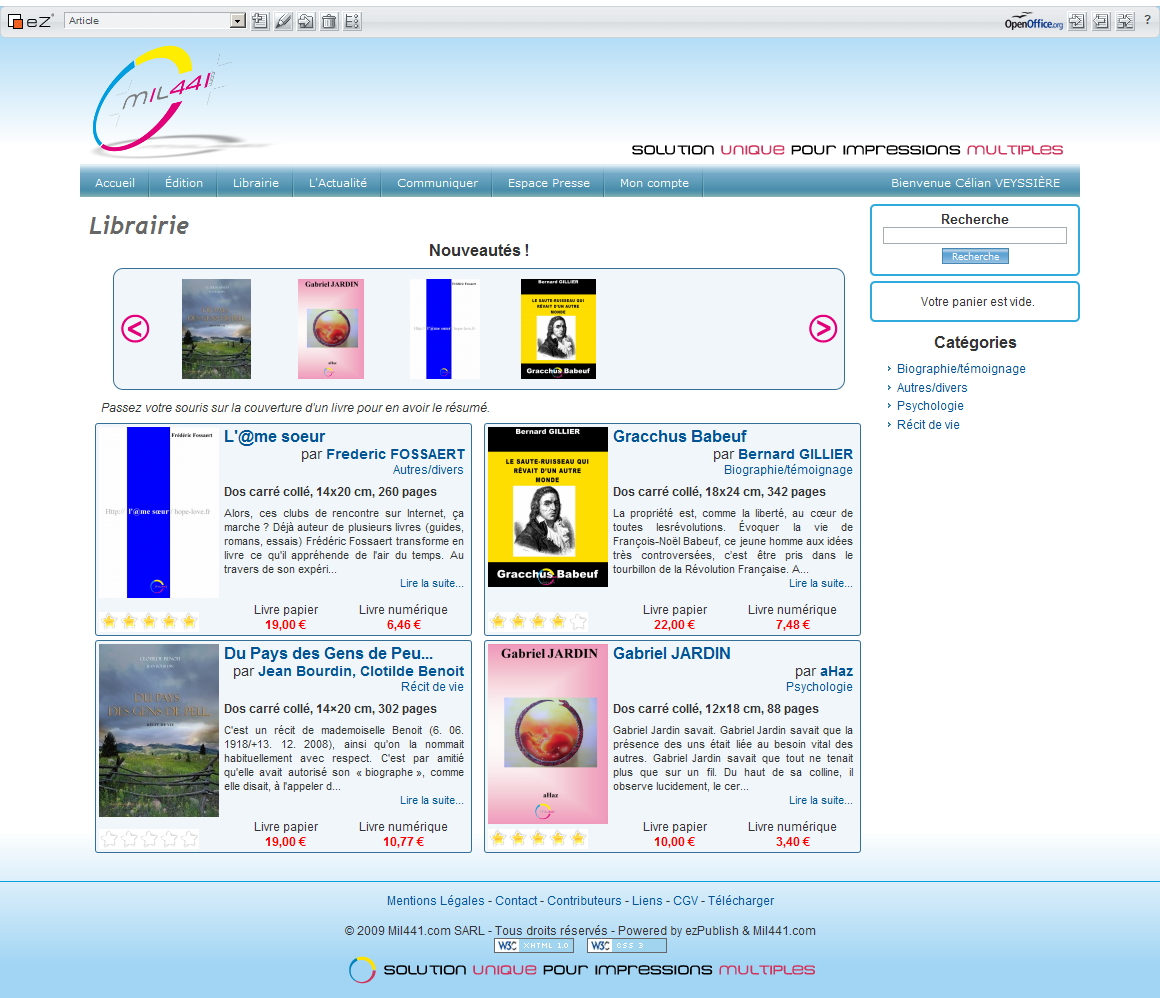
Task: Click the sort order icon in eZ toolbar
Action: [x=352, y=21]
